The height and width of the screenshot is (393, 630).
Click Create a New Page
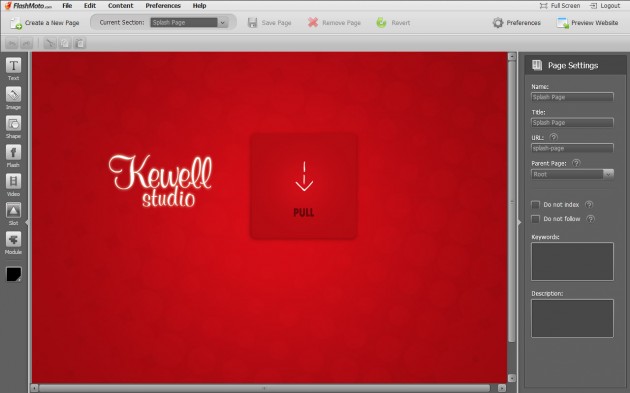(45, 23)
